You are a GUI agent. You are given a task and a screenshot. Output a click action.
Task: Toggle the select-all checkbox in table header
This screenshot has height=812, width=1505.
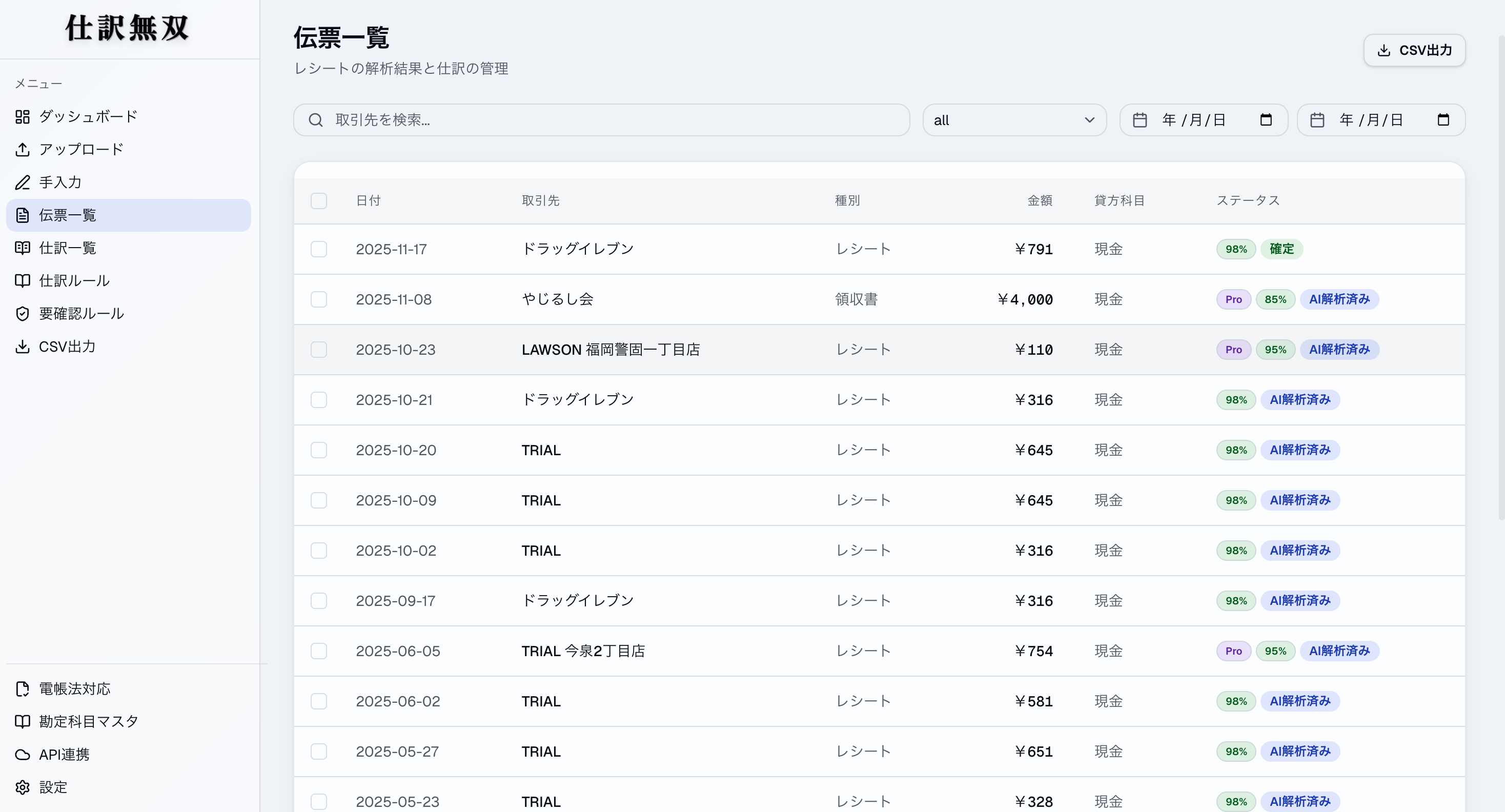(318, 201)
